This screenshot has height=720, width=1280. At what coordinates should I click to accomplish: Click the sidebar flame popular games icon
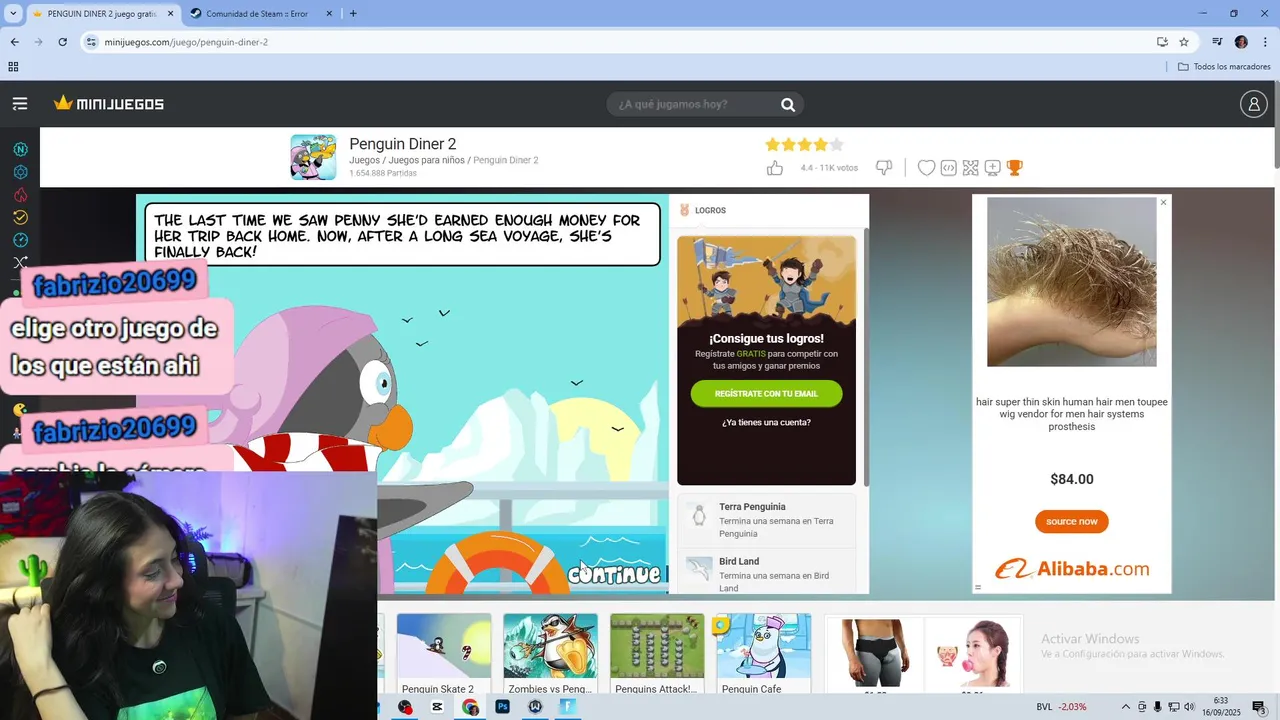(x=20, y=195)
